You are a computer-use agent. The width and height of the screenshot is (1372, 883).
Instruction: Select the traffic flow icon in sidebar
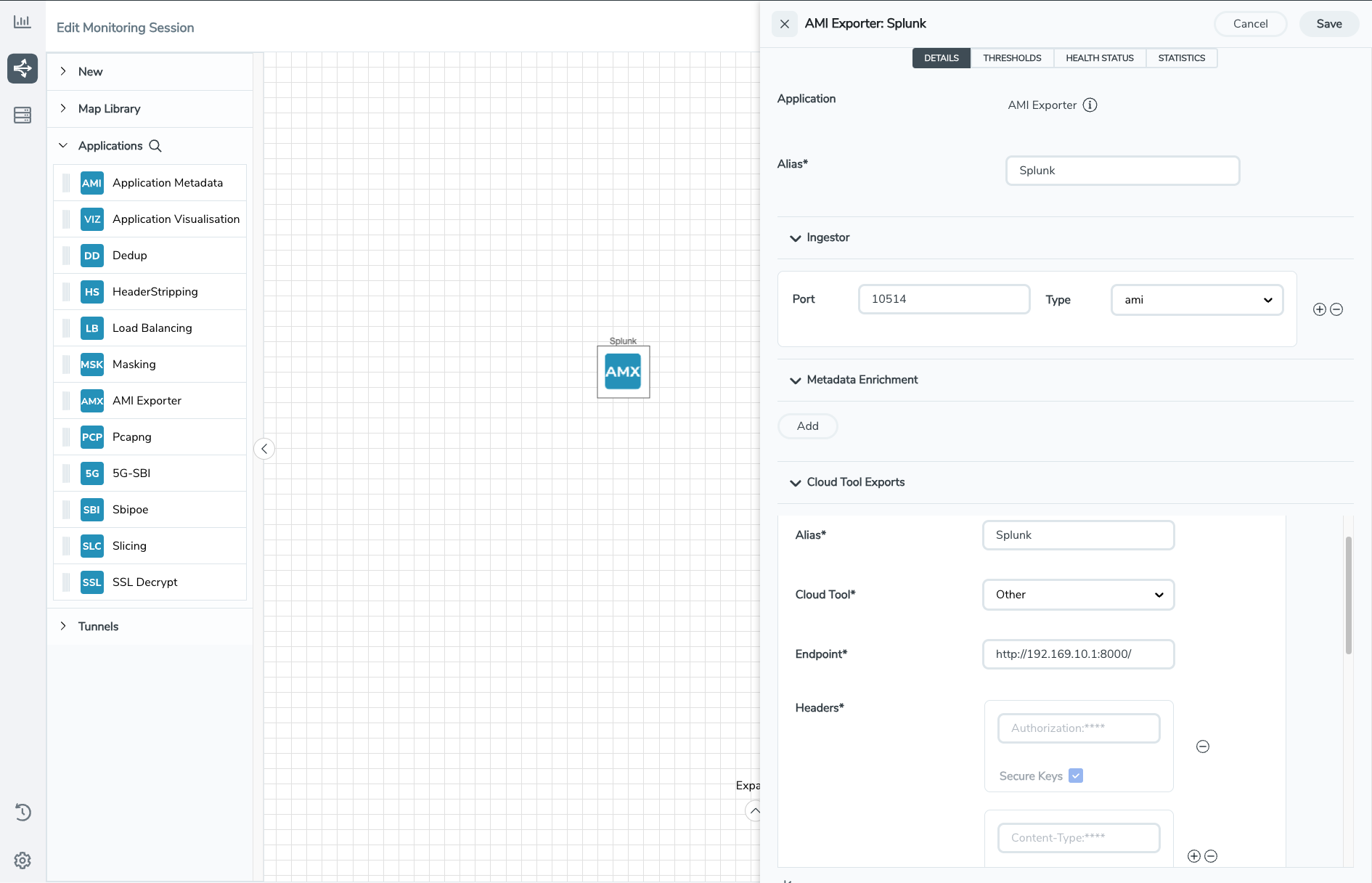[23, 68]
